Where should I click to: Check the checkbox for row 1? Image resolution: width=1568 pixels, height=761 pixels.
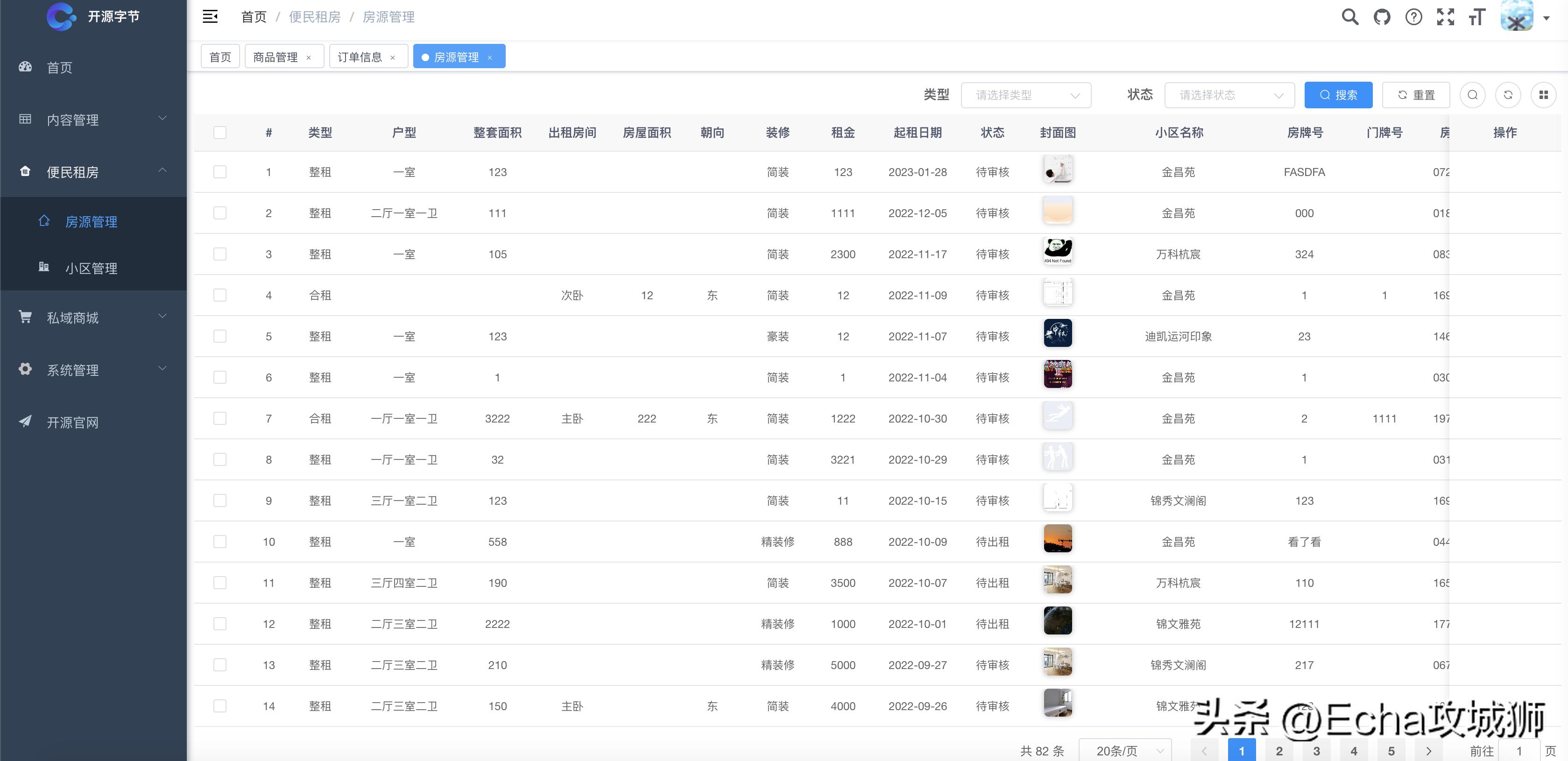point(220,172)
